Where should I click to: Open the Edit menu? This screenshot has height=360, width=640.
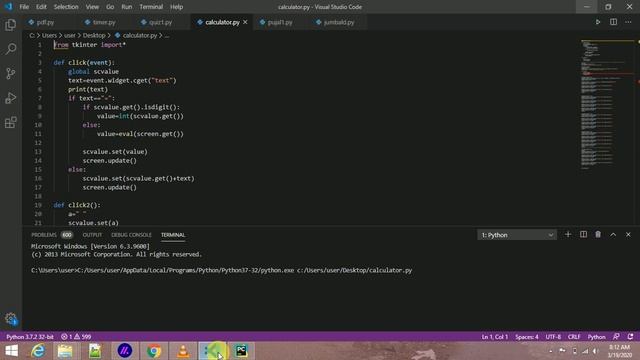pos(41,7)
